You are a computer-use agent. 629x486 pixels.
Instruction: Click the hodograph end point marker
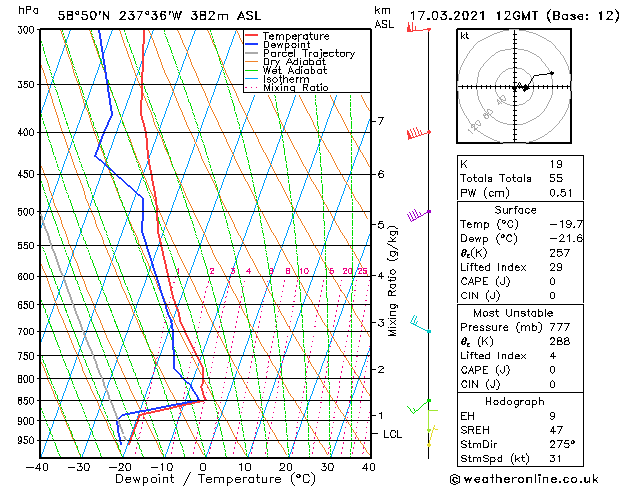552,73
